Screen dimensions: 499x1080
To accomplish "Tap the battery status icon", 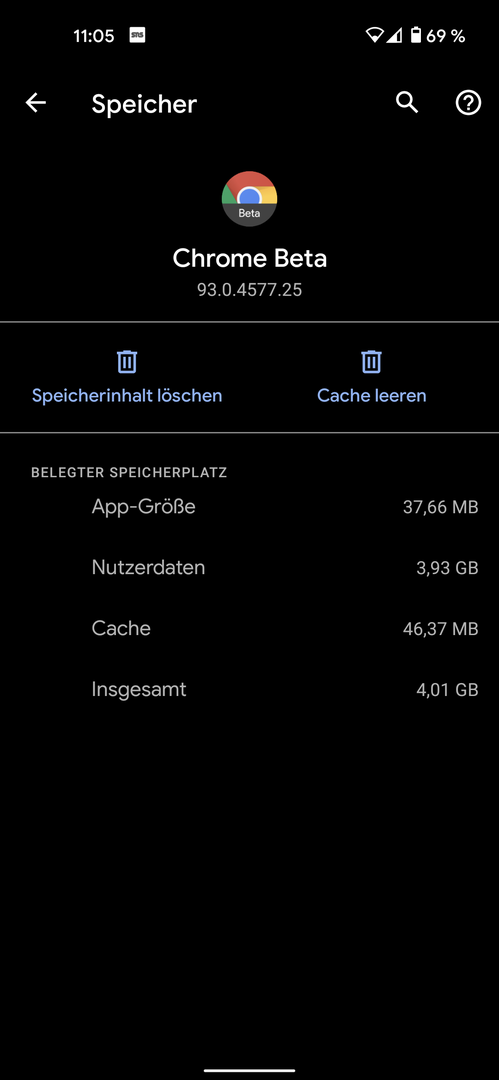I will coord(416,36).
